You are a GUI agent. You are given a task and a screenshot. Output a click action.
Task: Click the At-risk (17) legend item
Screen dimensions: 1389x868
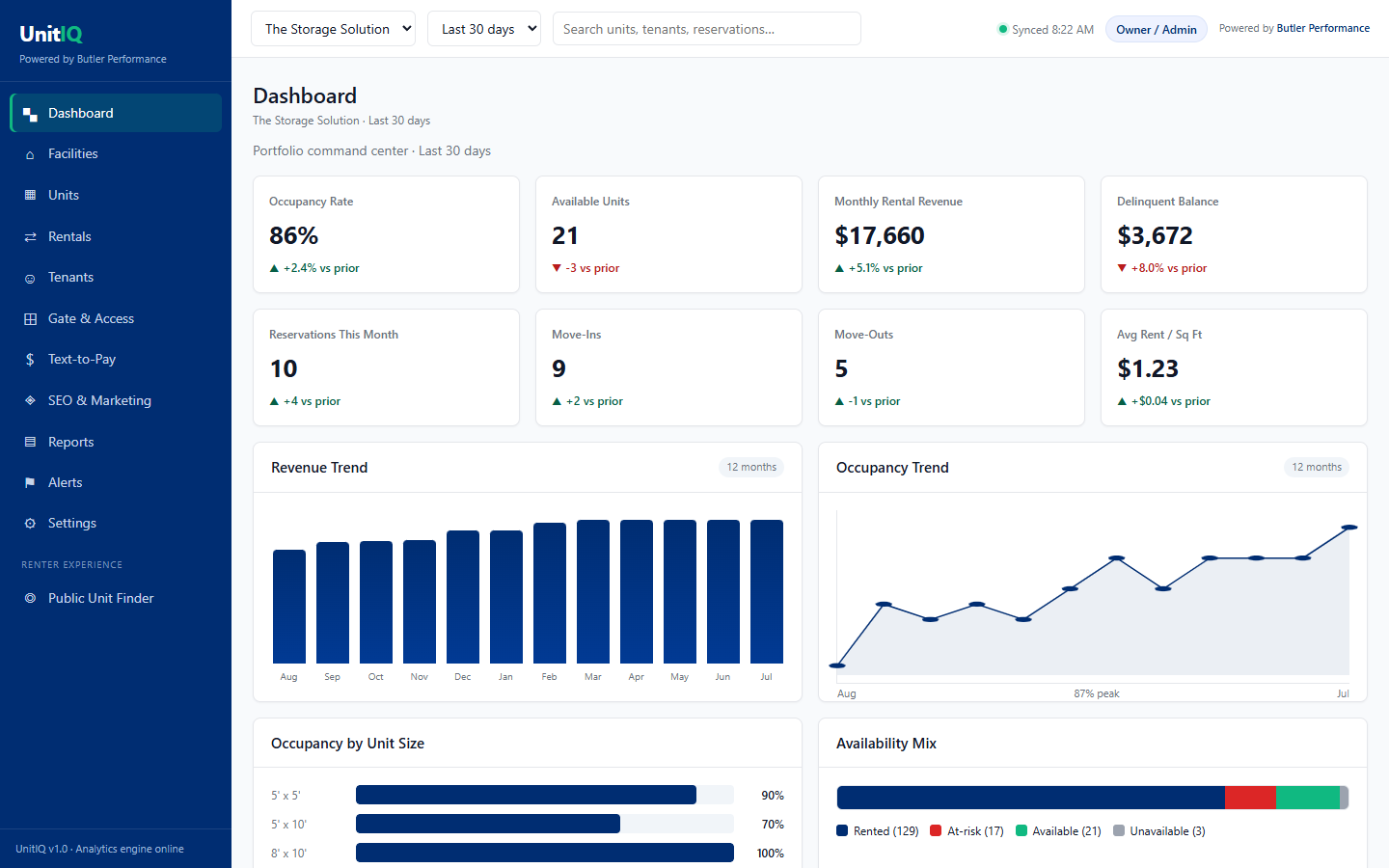(x=967, y=830)
